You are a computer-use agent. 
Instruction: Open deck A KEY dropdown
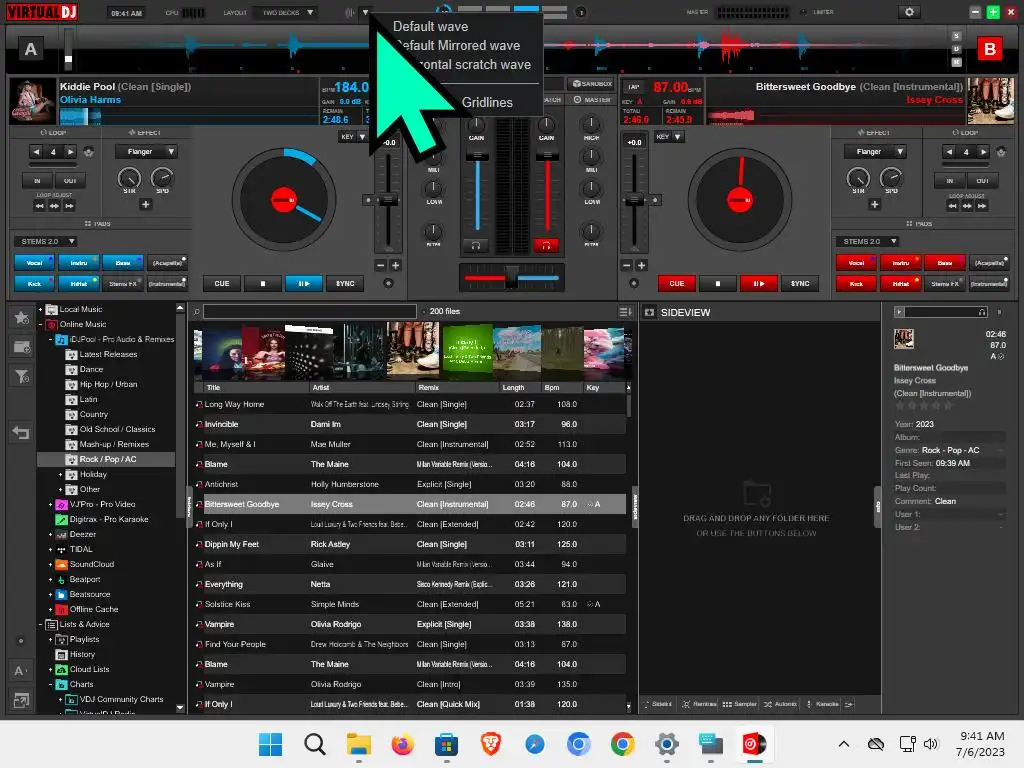click(x=353, y=136)
